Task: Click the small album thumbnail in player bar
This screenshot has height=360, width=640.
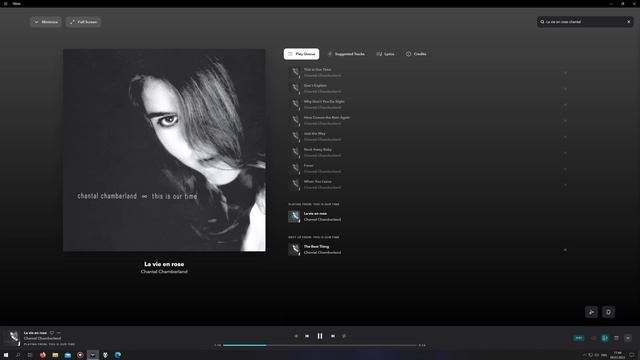Action: [x=13, y=337]
